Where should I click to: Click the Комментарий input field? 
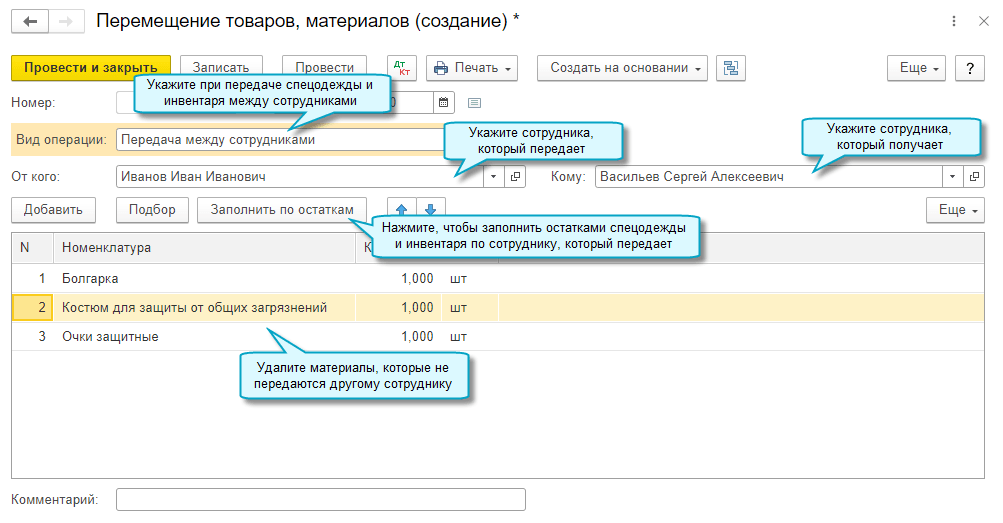point(320,500)
